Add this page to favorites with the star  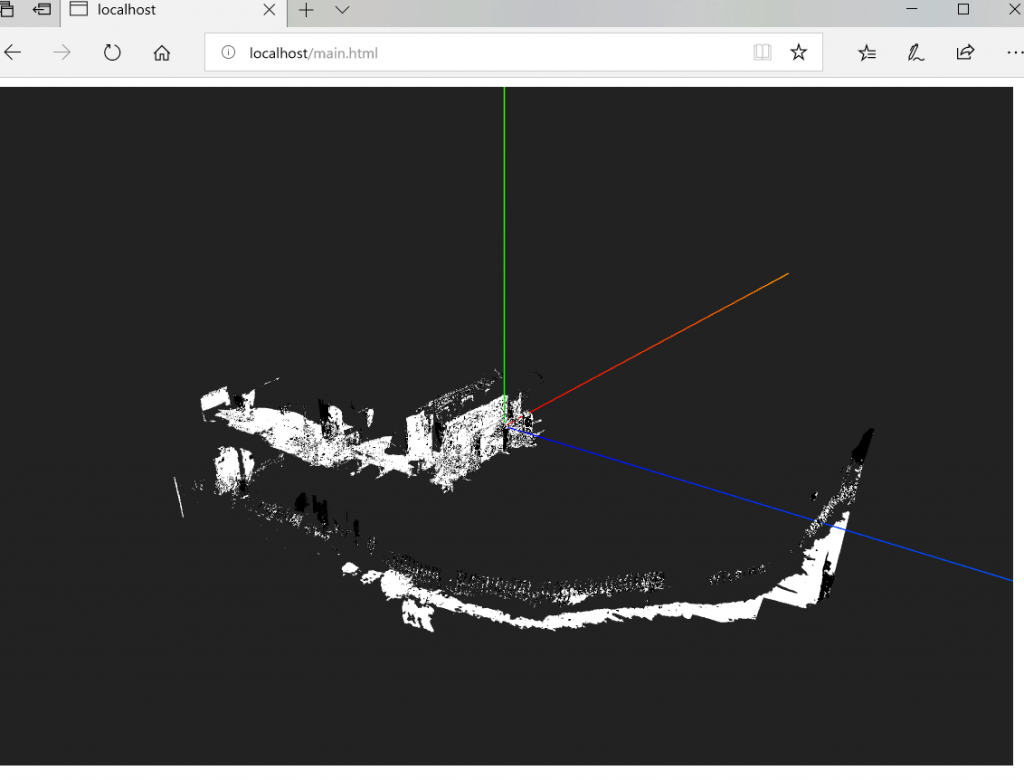[x=798, y=53]
